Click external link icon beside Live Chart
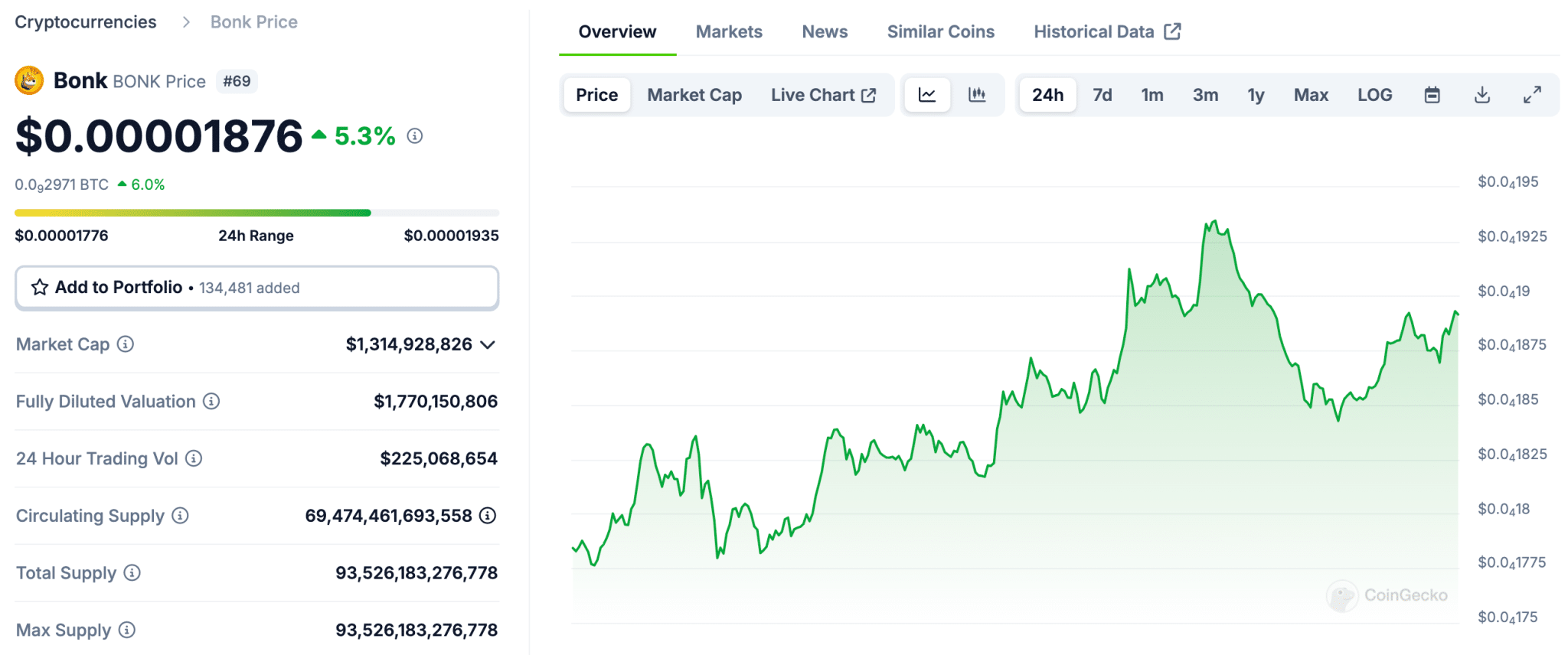1568x655 pixels. pyautogui.click(x=869, y=95)
